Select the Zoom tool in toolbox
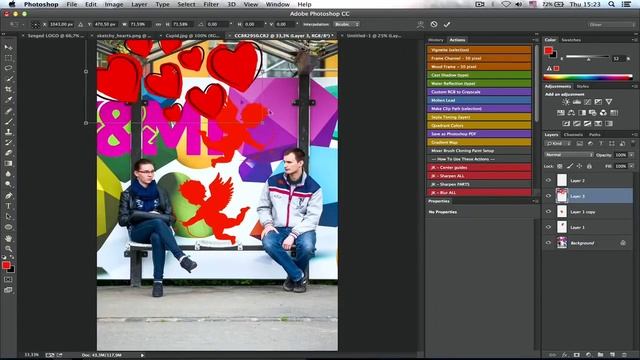Screen dimensions: 640x360 [8, 248]
